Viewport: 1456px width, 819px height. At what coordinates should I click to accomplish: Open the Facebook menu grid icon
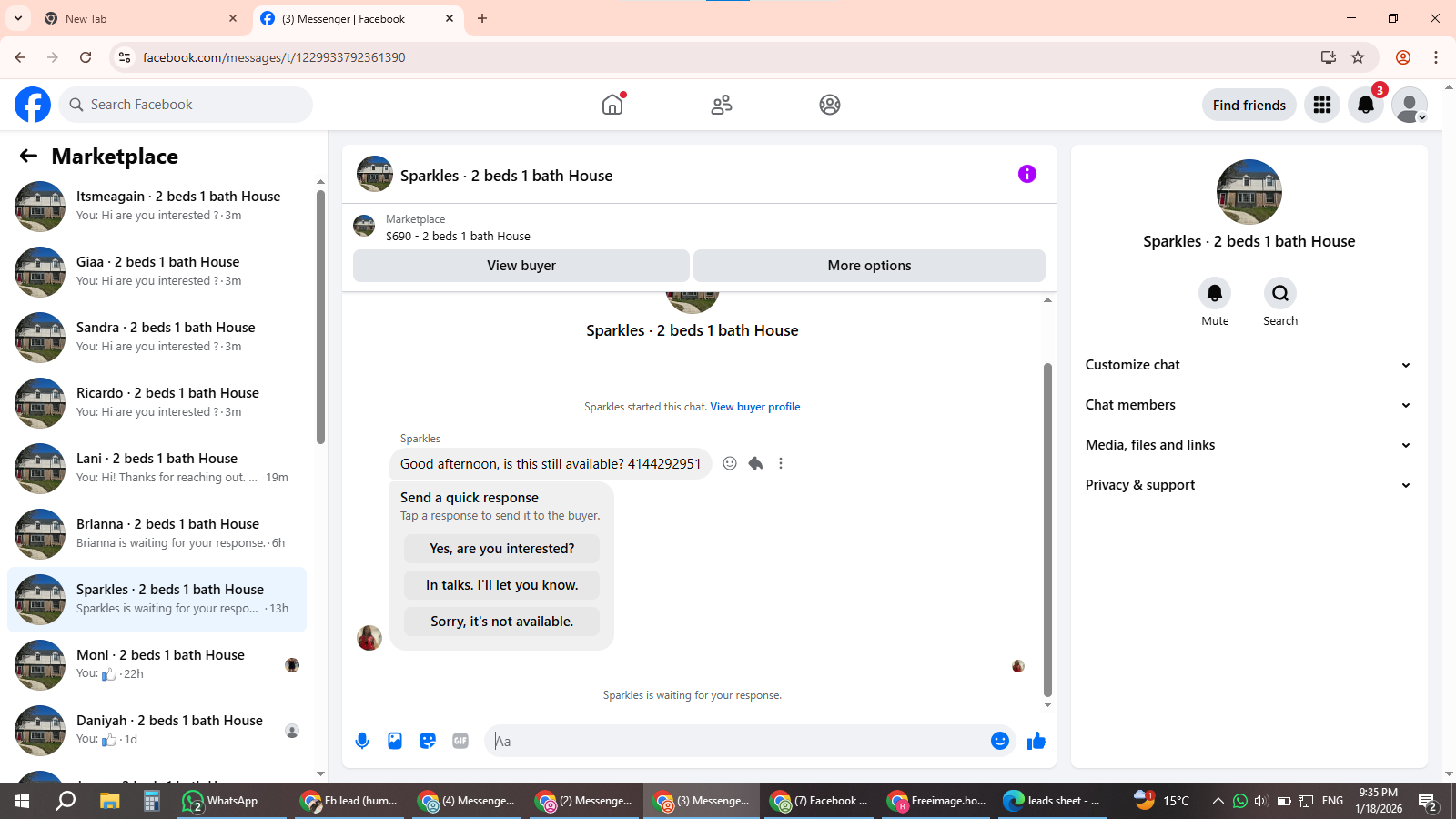coord(1322,105)
